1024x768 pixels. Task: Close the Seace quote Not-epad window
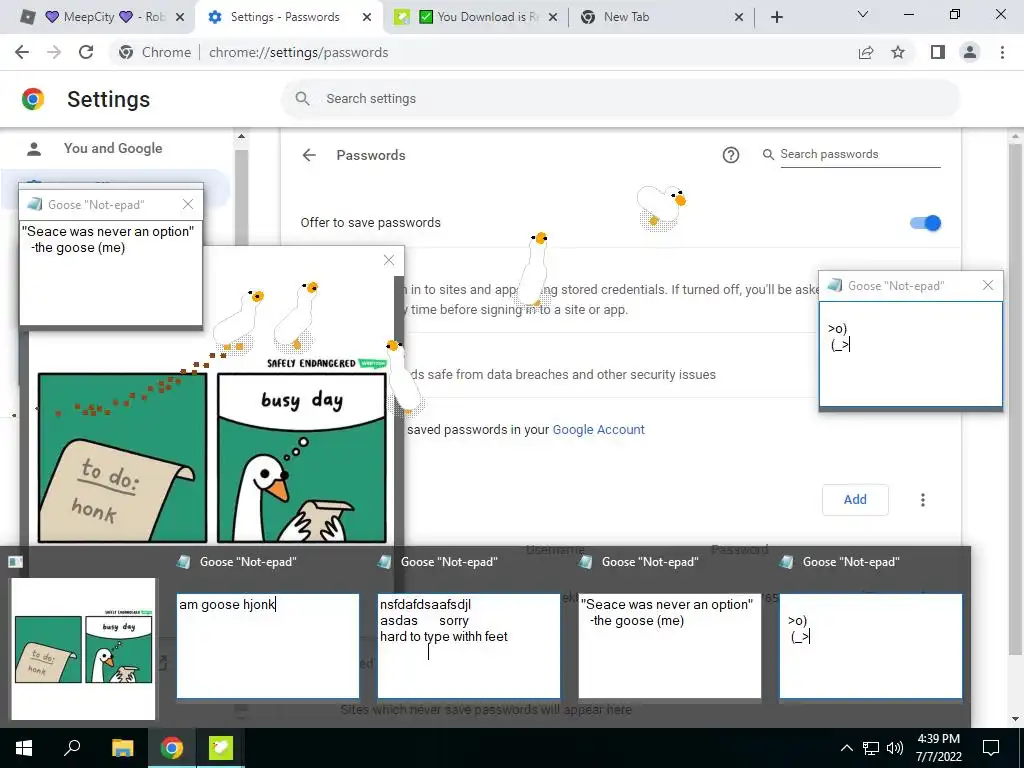(188, 204)
